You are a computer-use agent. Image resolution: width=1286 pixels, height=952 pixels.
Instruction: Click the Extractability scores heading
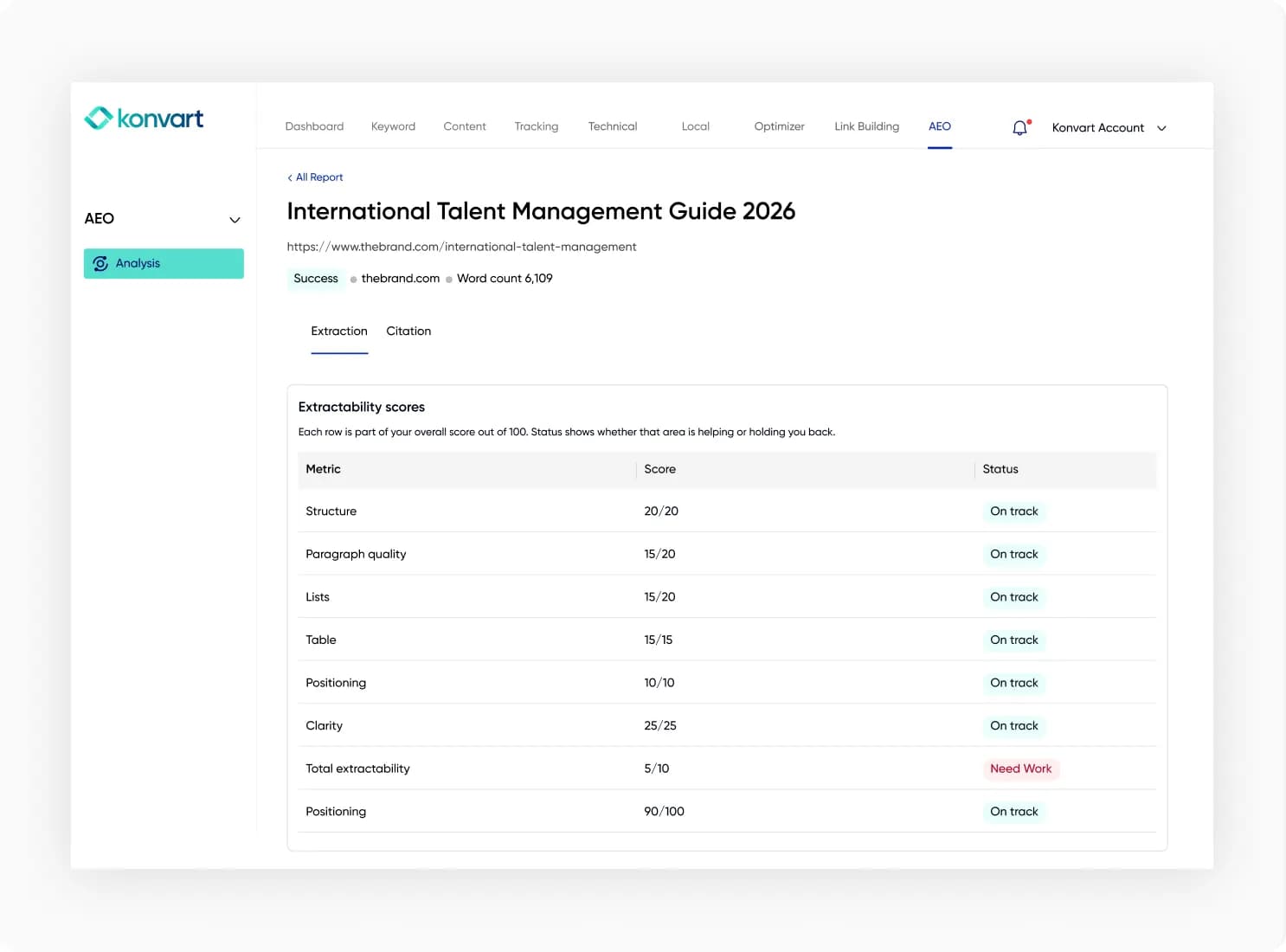point(362,407)
